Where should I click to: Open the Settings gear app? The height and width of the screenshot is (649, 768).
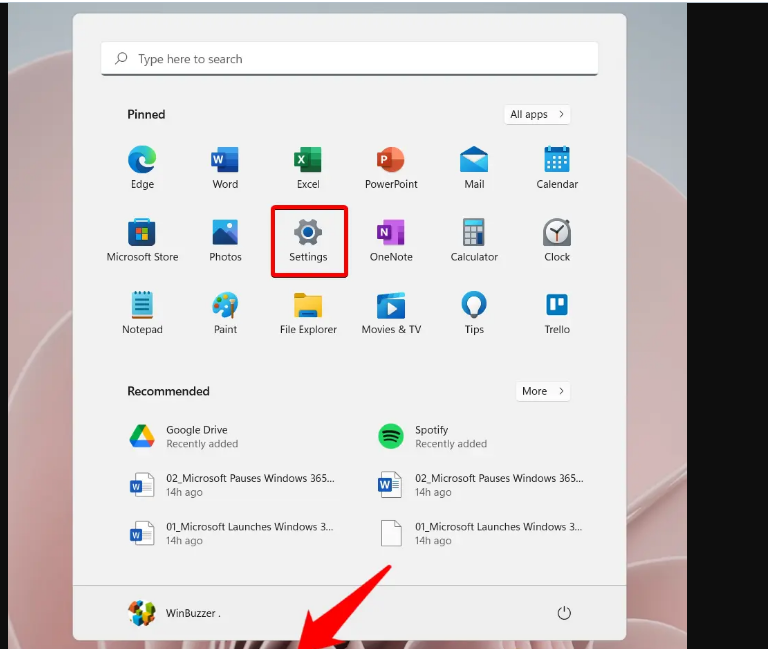[x=308, y=240]
